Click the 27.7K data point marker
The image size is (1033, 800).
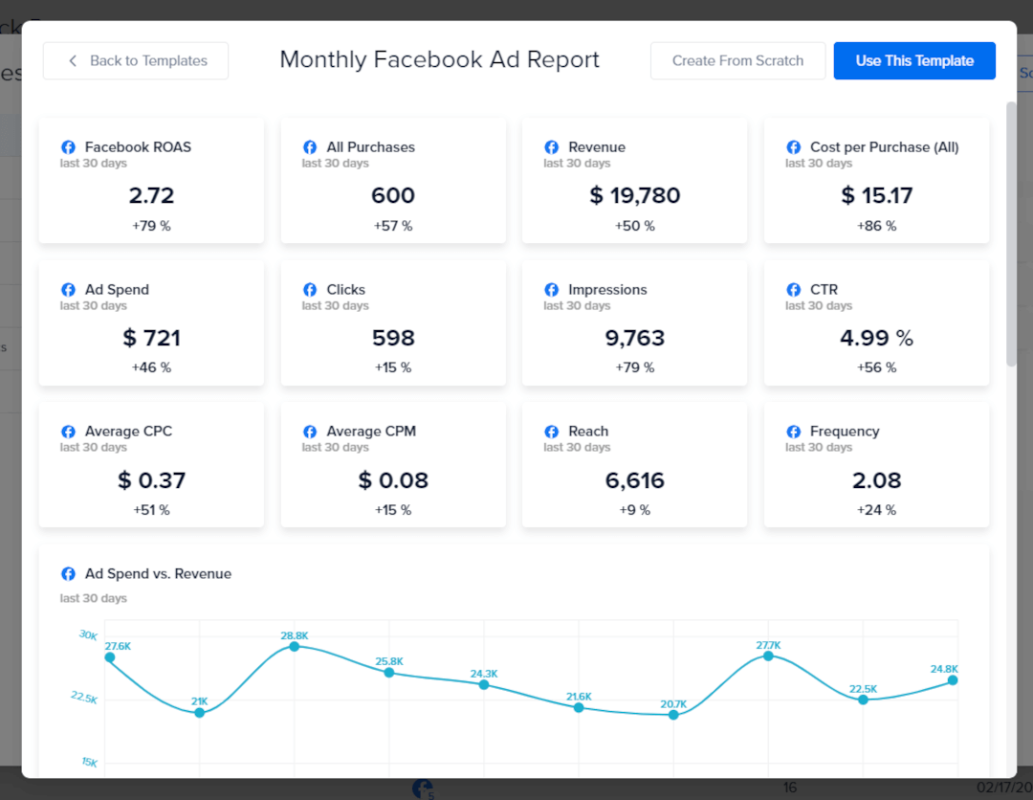(768, 655)
